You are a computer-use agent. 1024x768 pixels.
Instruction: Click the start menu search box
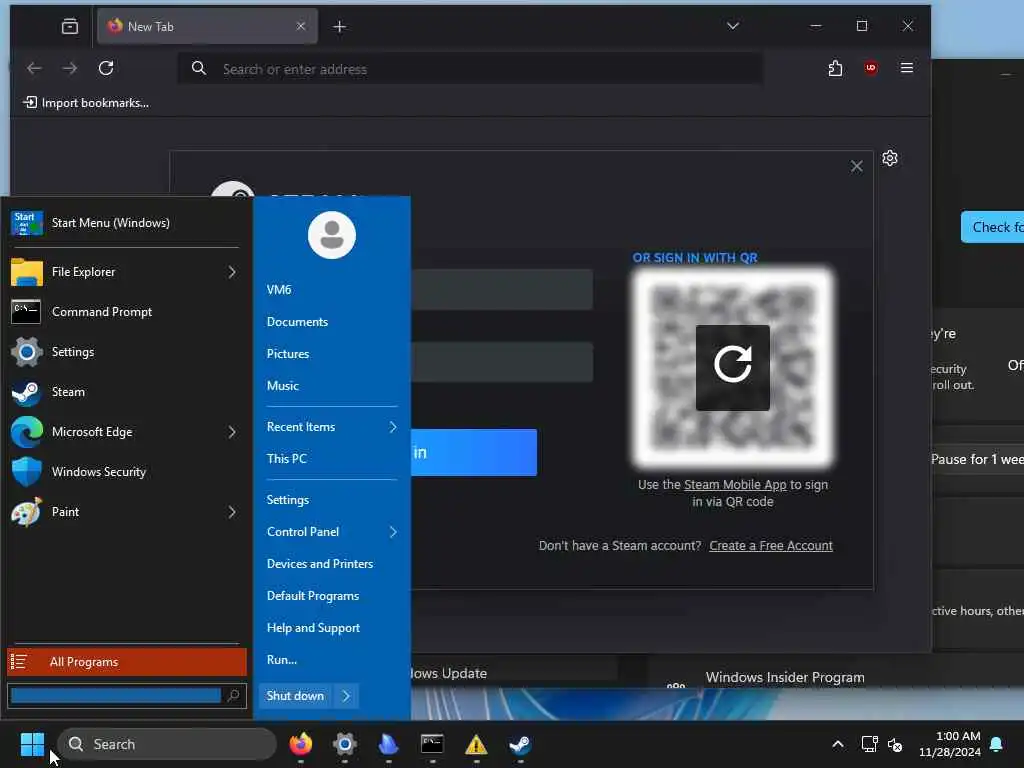point(116,696)
